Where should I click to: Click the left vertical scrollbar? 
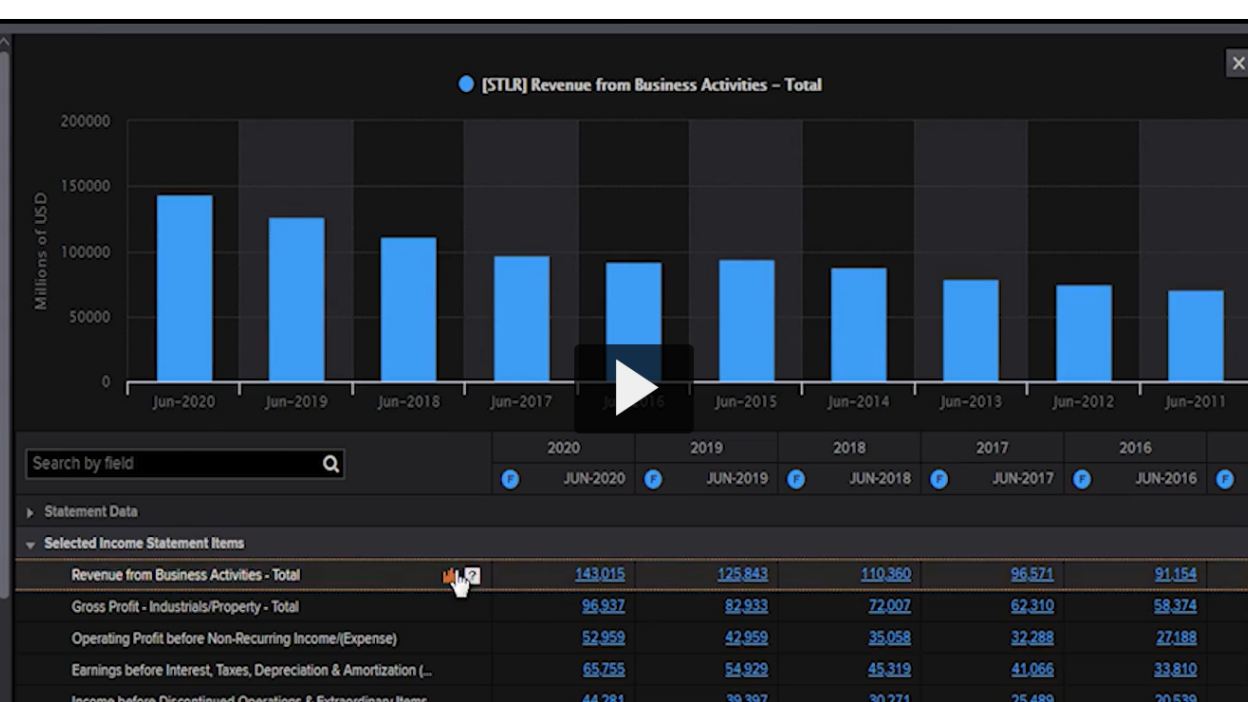[x=5, y=320]
